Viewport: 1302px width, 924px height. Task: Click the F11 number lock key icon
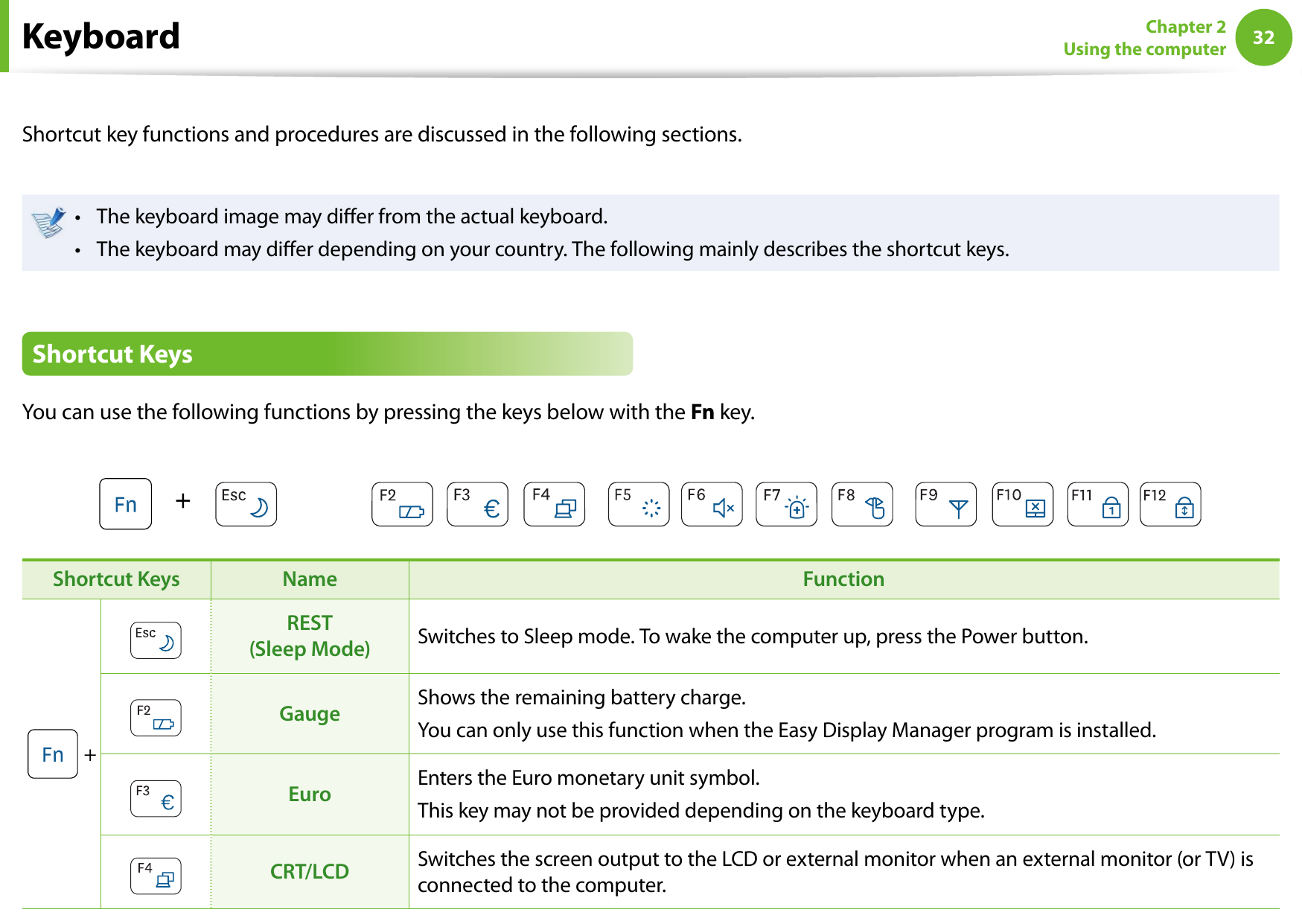tap(1097, 504)
